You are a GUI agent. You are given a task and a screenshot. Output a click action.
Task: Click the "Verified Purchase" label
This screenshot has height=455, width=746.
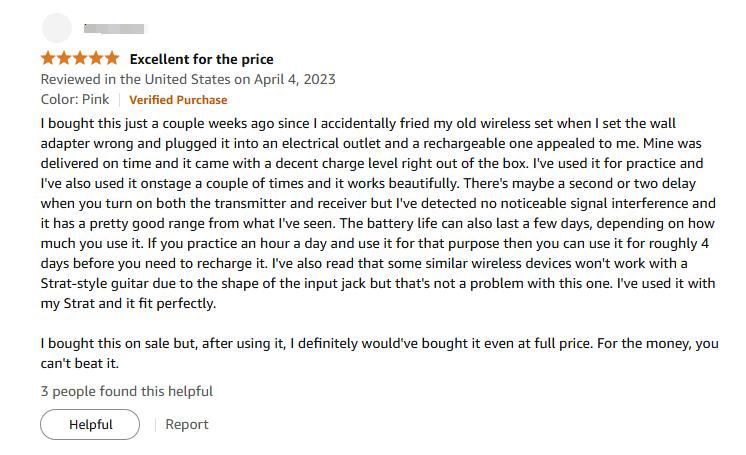(x=178, y=100)
